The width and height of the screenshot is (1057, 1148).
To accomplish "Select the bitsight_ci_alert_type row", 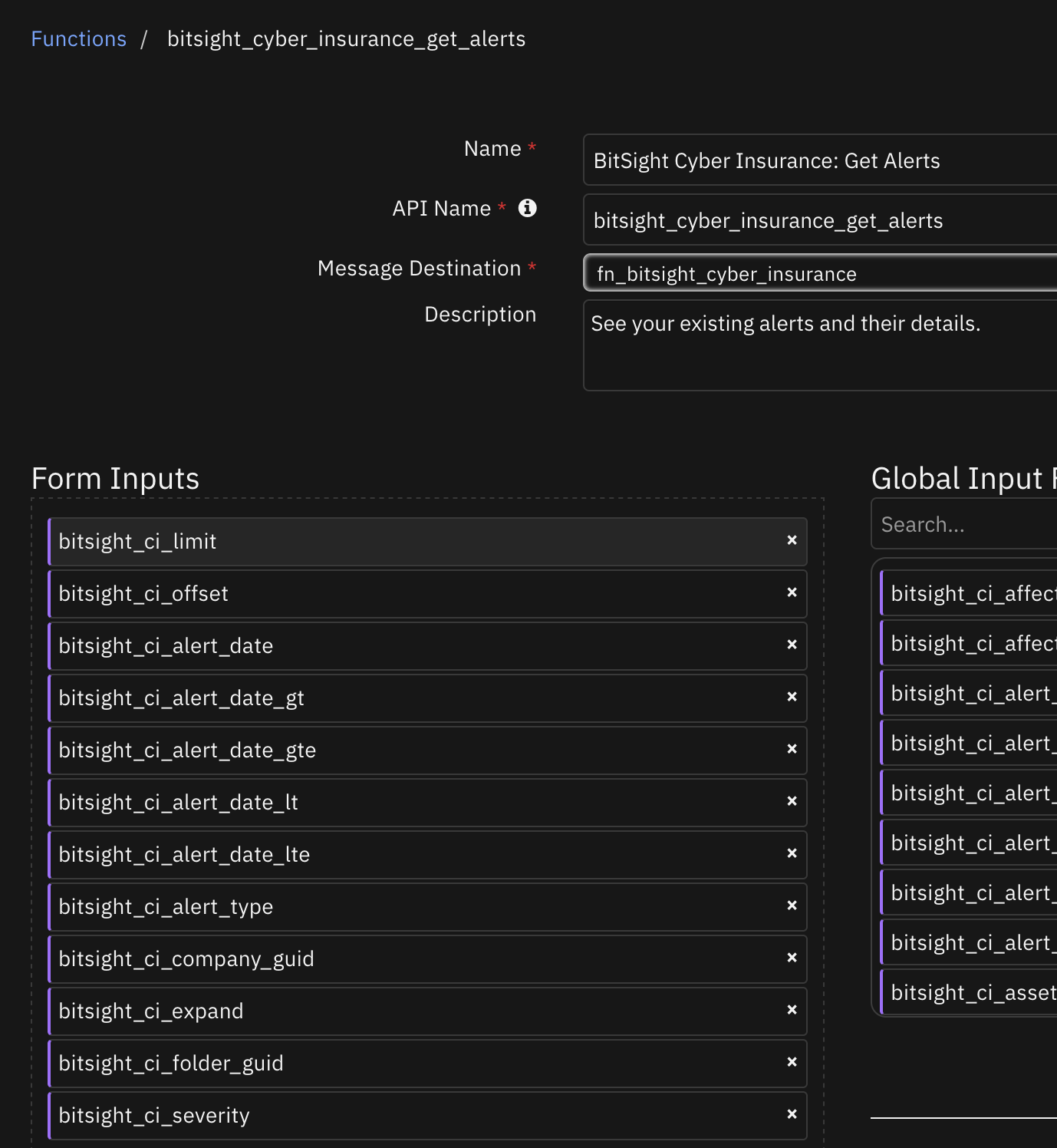I will tap(427, 907).
